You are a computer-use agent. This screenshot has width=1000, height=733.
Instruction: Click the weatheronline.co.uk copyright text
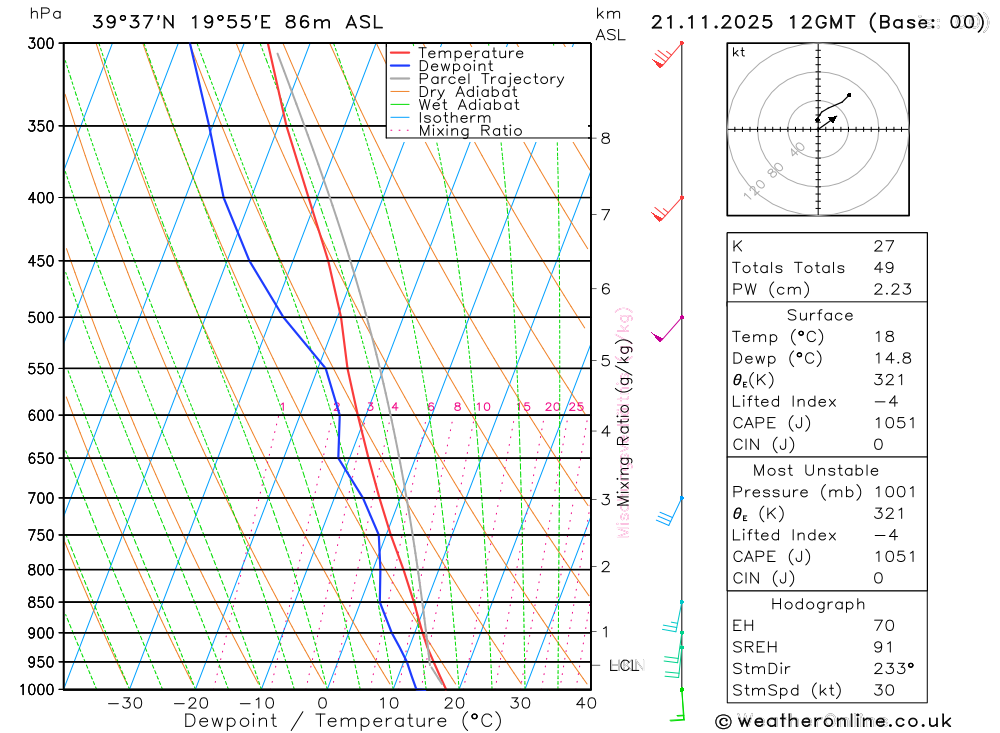tap(834, 721)
